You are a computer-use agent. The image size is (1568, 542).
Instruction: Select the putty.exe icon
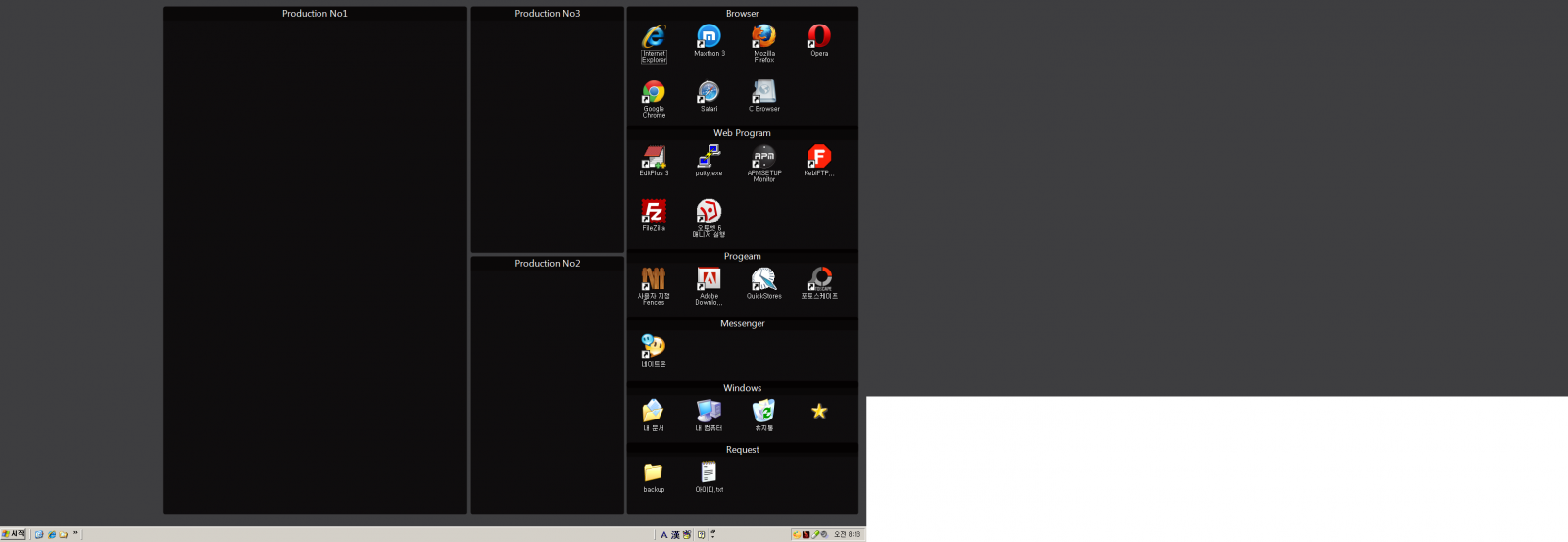[x=709, y=158]
